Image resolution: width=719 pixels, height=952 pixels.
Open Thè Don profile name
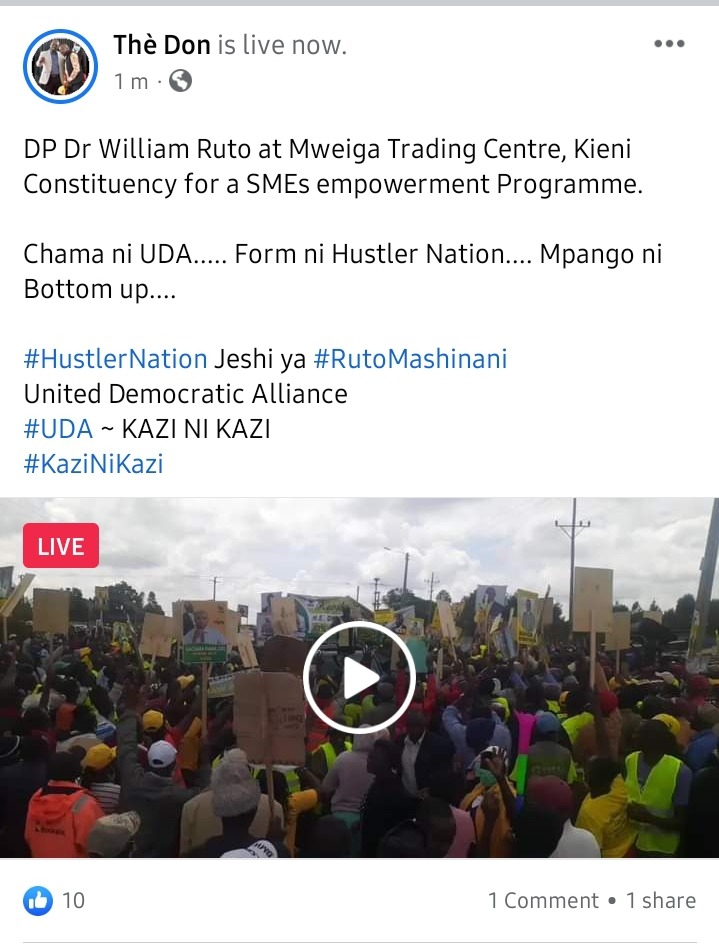[162, 46]
